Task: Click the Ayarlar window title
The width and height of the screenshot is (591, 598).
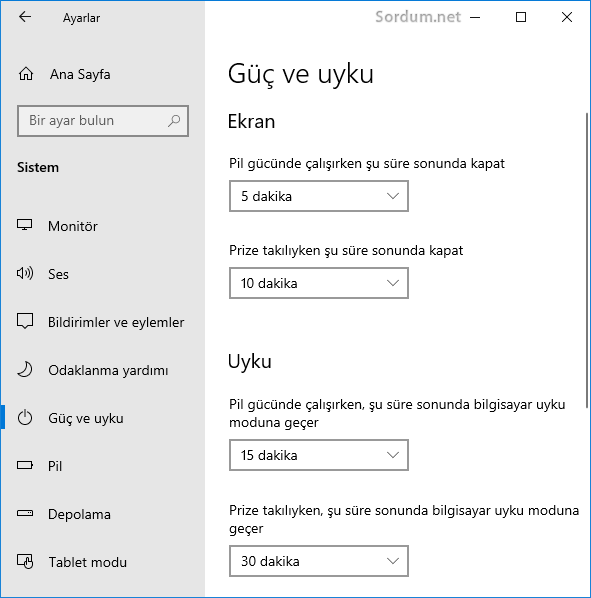Action: (x=82, y=18)
